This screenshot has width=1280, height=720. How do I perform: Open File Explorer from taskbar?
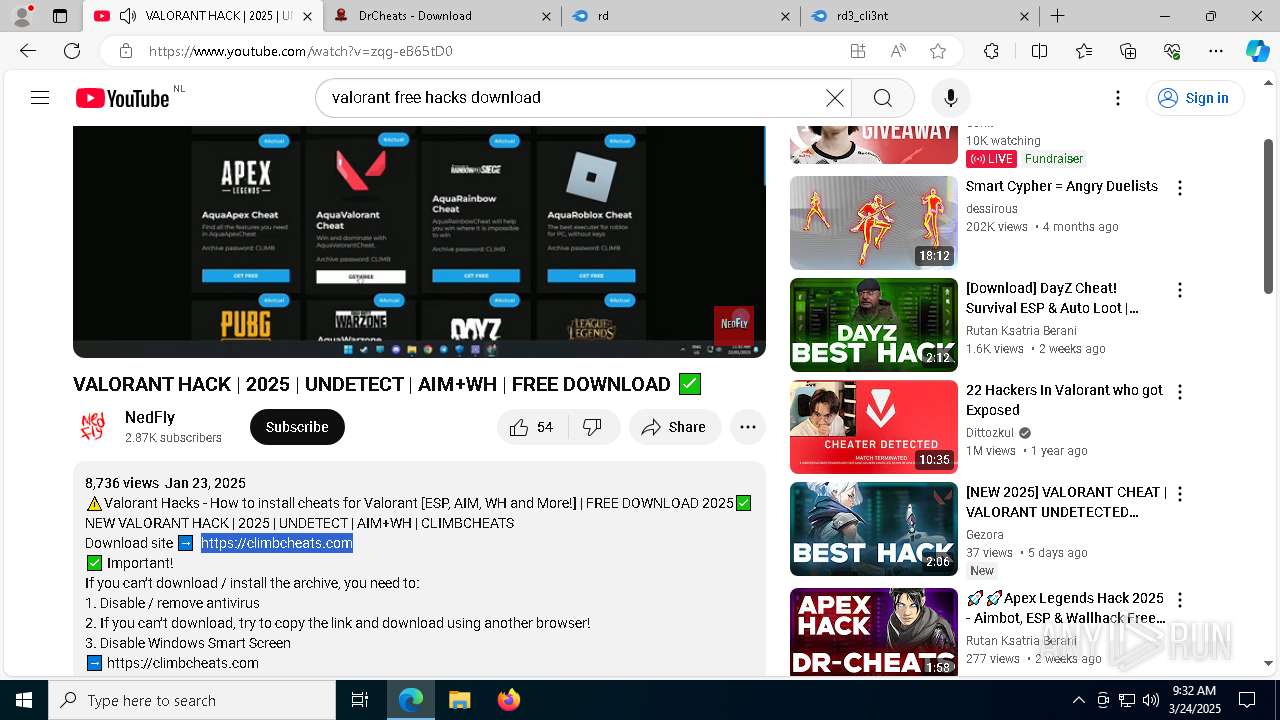tap(459, 700)
